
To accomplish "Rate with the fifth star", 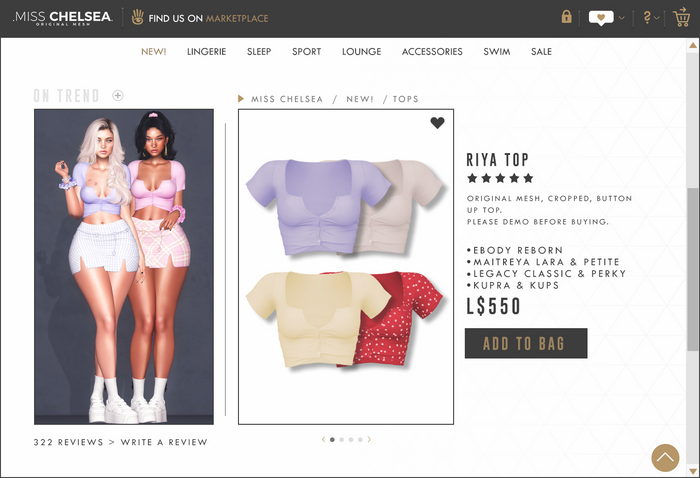I will [528, 179].
